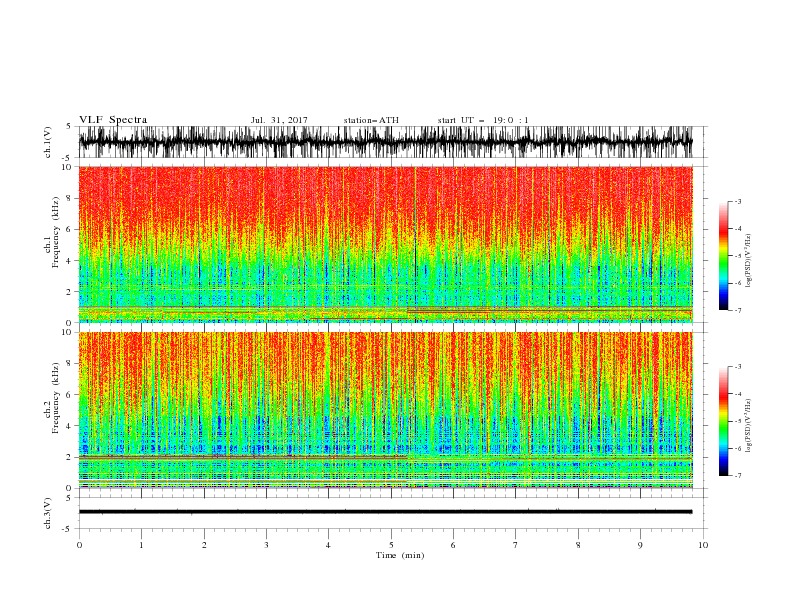Click the '-3' tick on lower colorbar
Viewport: 792px width, 612px height.
point(738,367)
